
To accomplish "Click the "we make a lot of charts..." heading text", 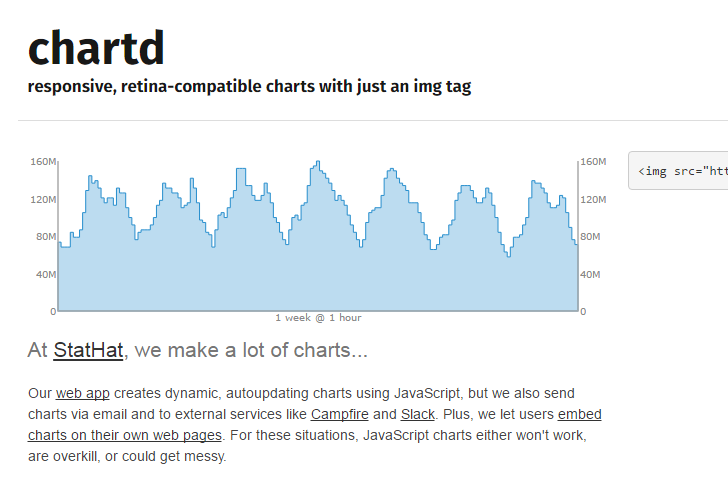I will (x=250, y=350).
